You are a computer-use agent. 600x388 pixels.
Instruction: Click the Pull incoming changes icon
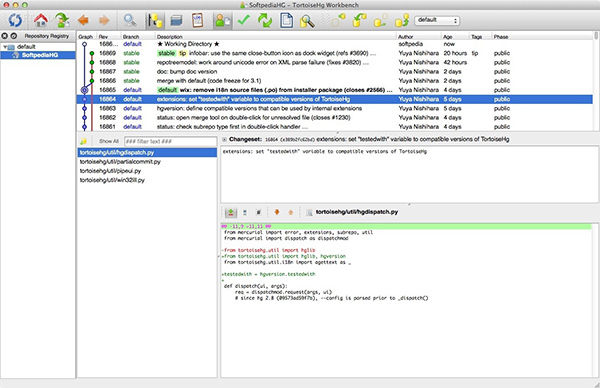coord(359,20)
